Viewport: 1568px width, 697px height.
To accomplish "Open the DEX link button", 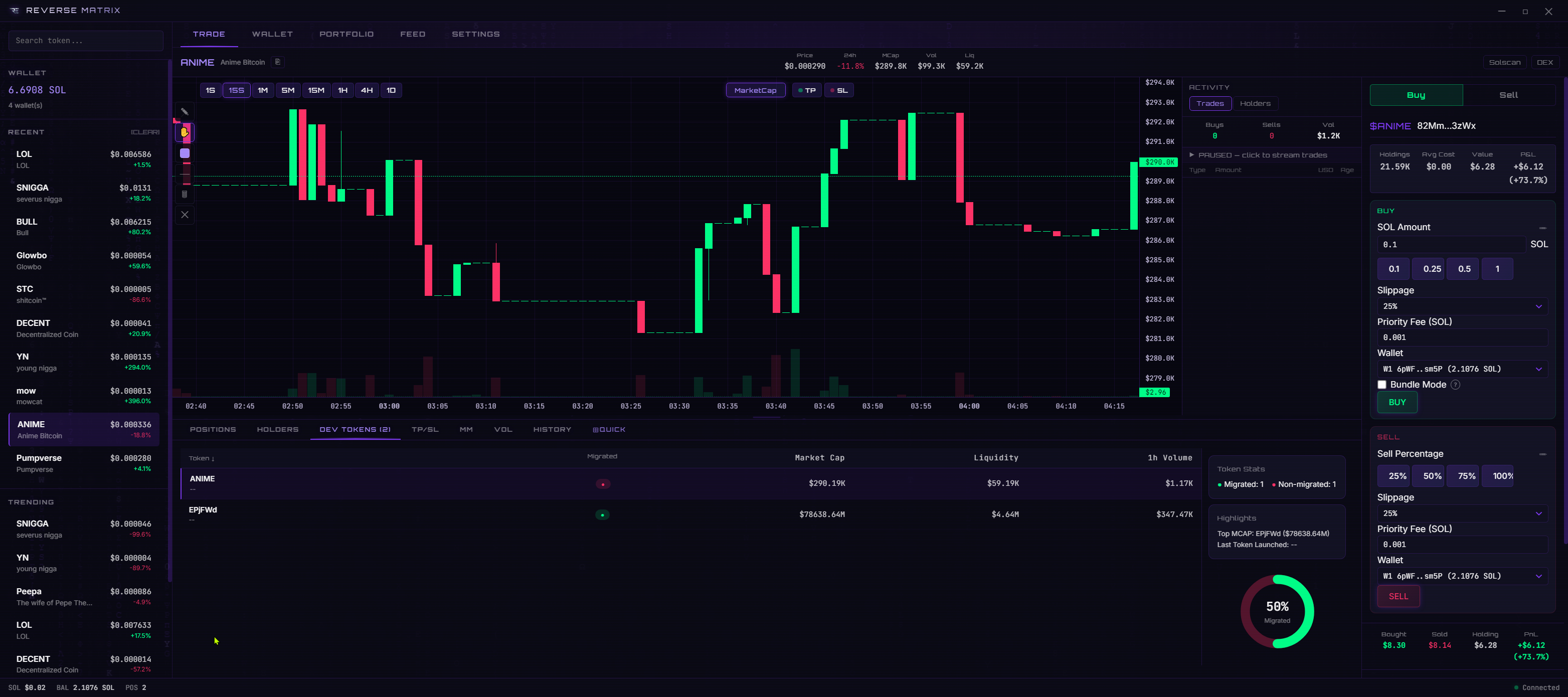I will coord(1545,62).
